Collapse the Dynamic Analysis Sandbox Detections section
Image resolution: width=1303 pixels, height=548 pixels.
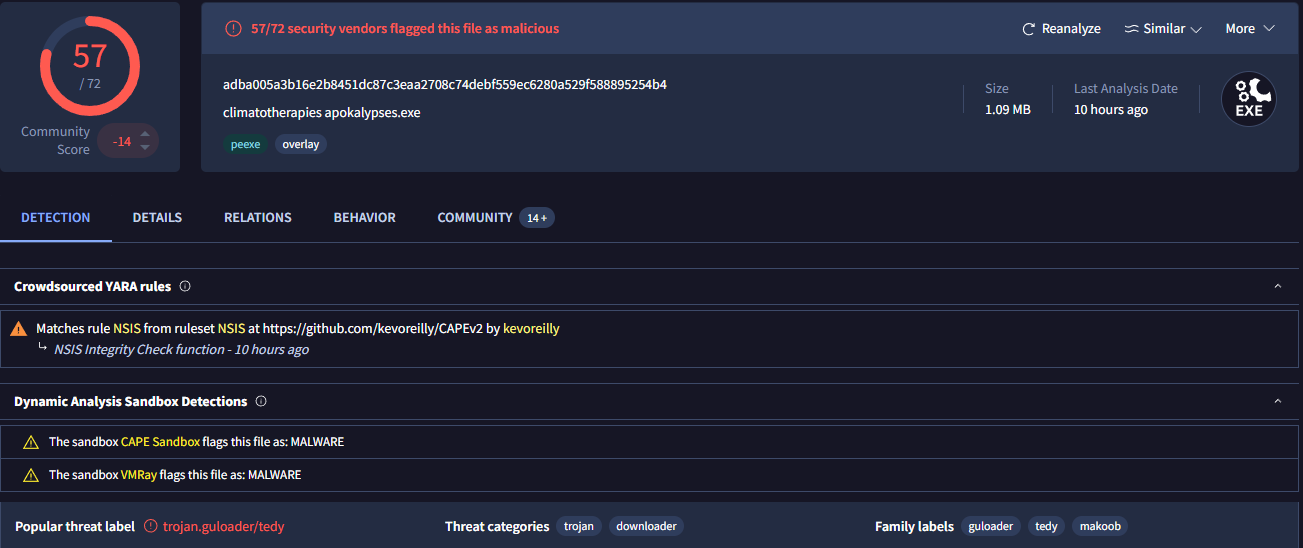(1277, 401)
